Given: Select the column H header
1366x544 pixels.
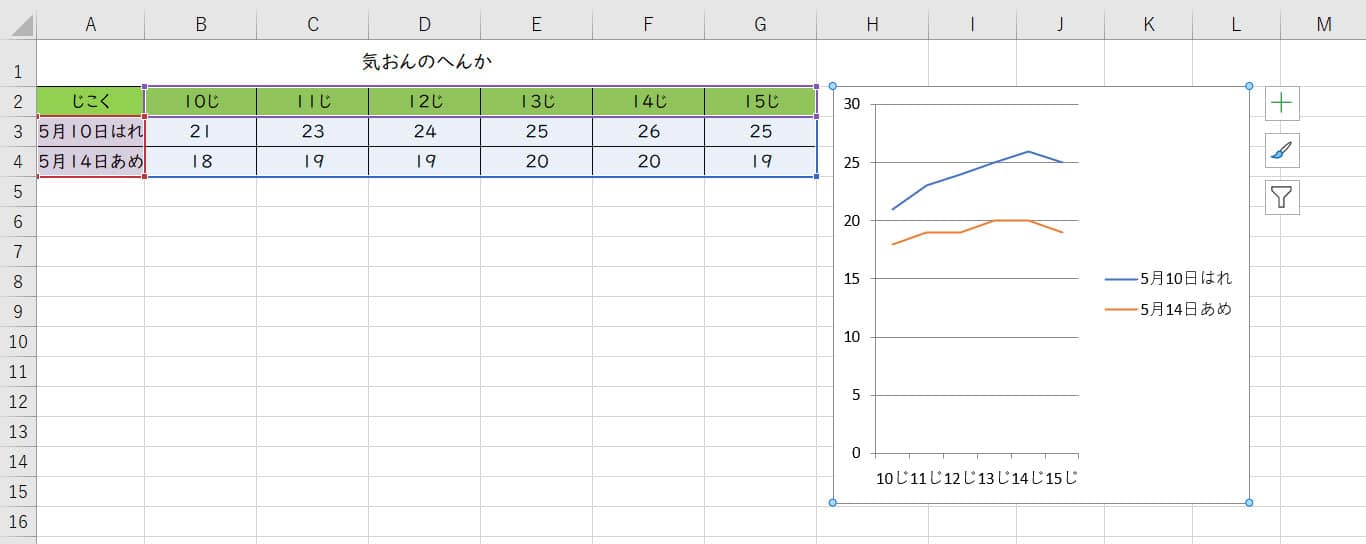Looking at the screenshot, I should (873, 25).
